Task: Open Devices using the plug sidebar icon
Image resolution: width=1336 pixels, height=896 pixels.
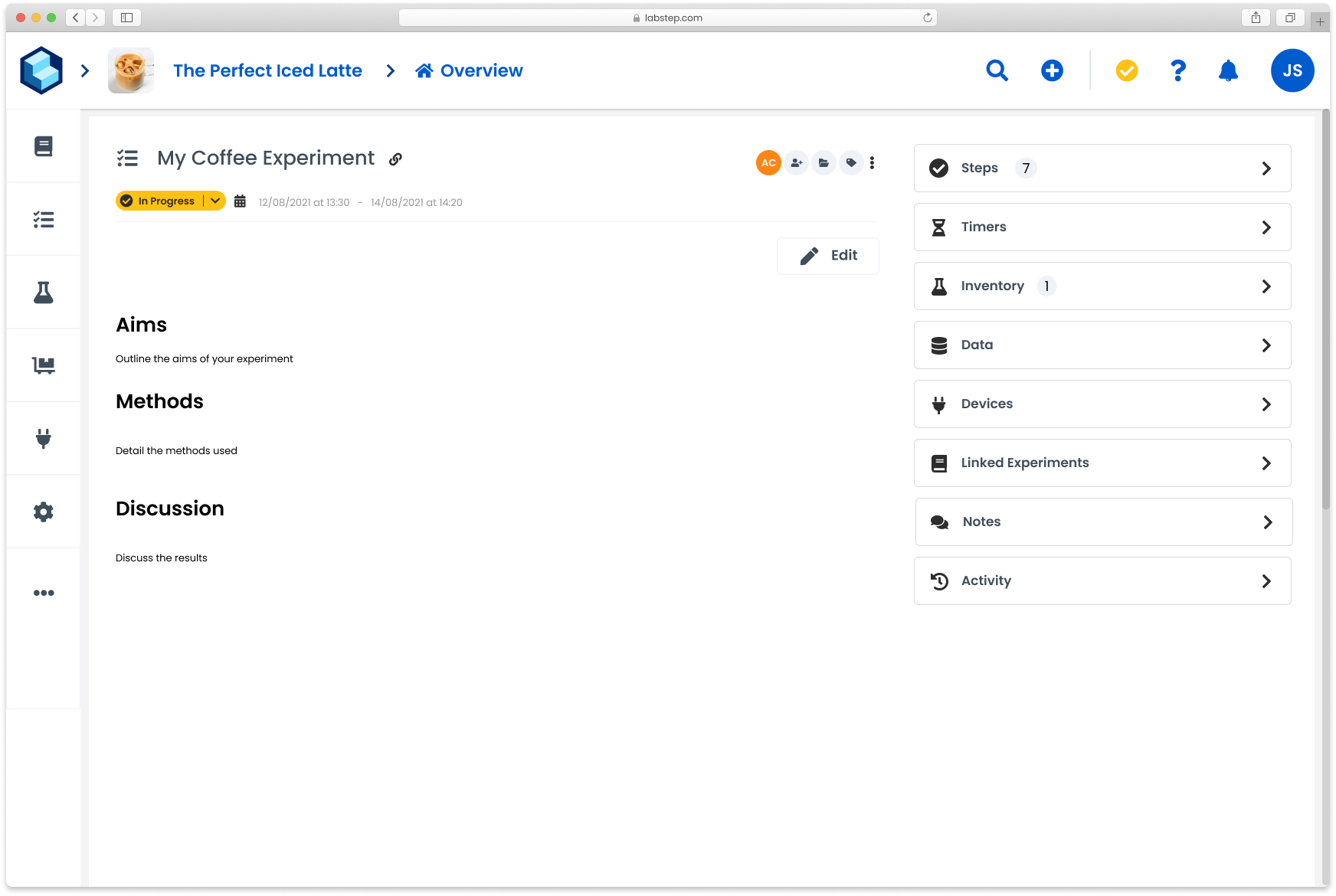Action: pos(44,438)
